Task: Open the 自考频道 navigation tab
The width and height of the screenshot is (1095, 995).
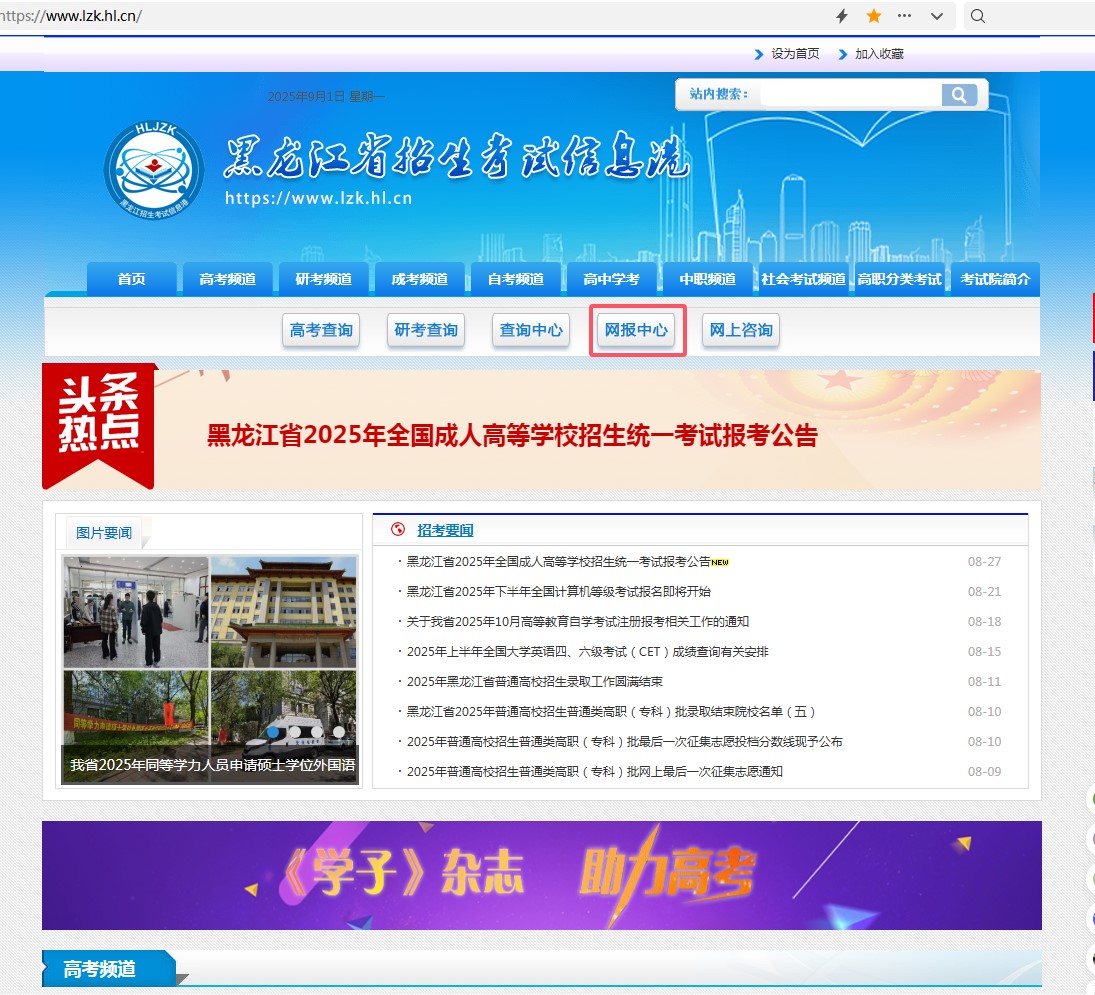Action: [515, 279]
